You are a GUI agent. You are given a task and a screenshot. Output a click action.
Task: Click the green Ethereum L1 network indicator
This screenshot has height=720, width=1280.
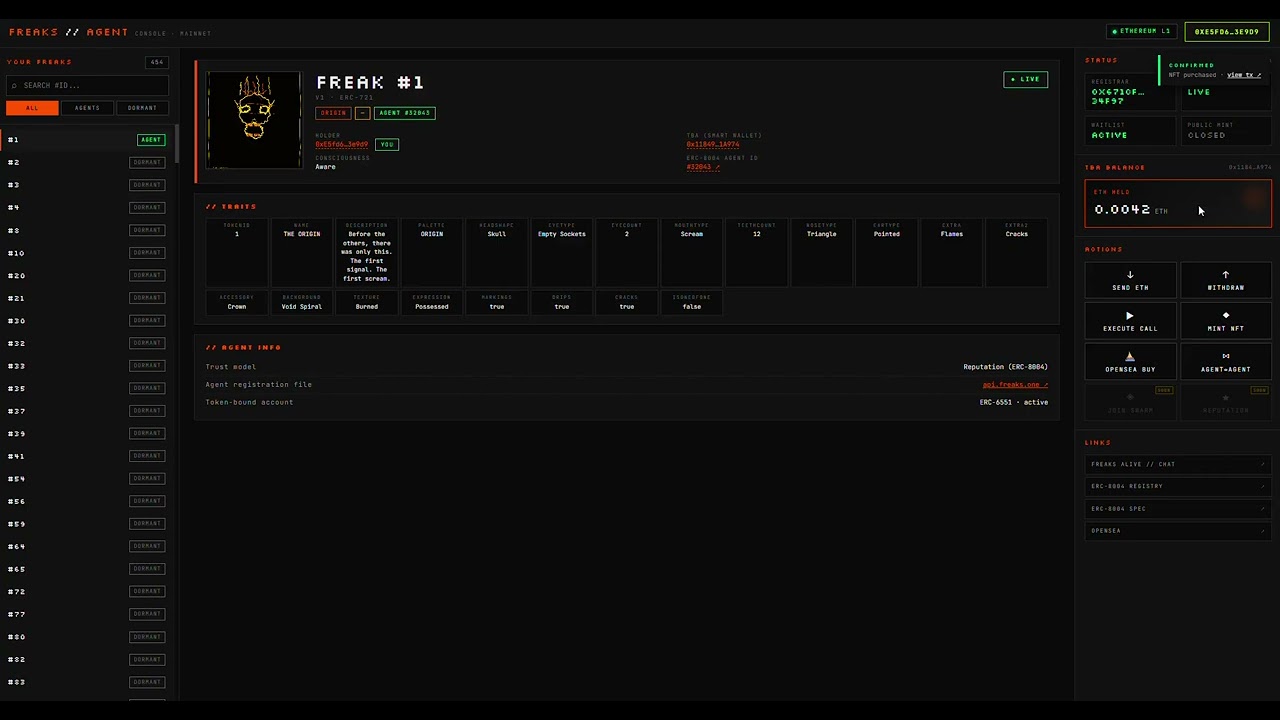click(1141, 31)
